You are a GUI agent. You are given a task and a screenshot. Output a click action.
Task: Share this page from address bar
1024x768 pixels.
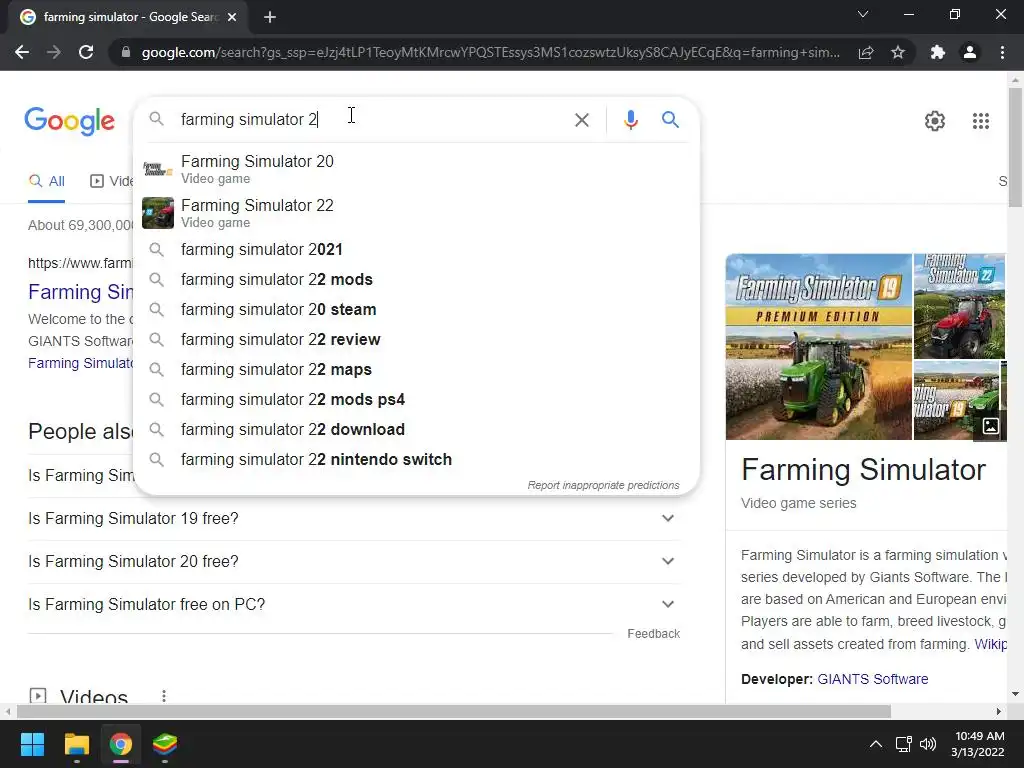click(x=866, y=52)
